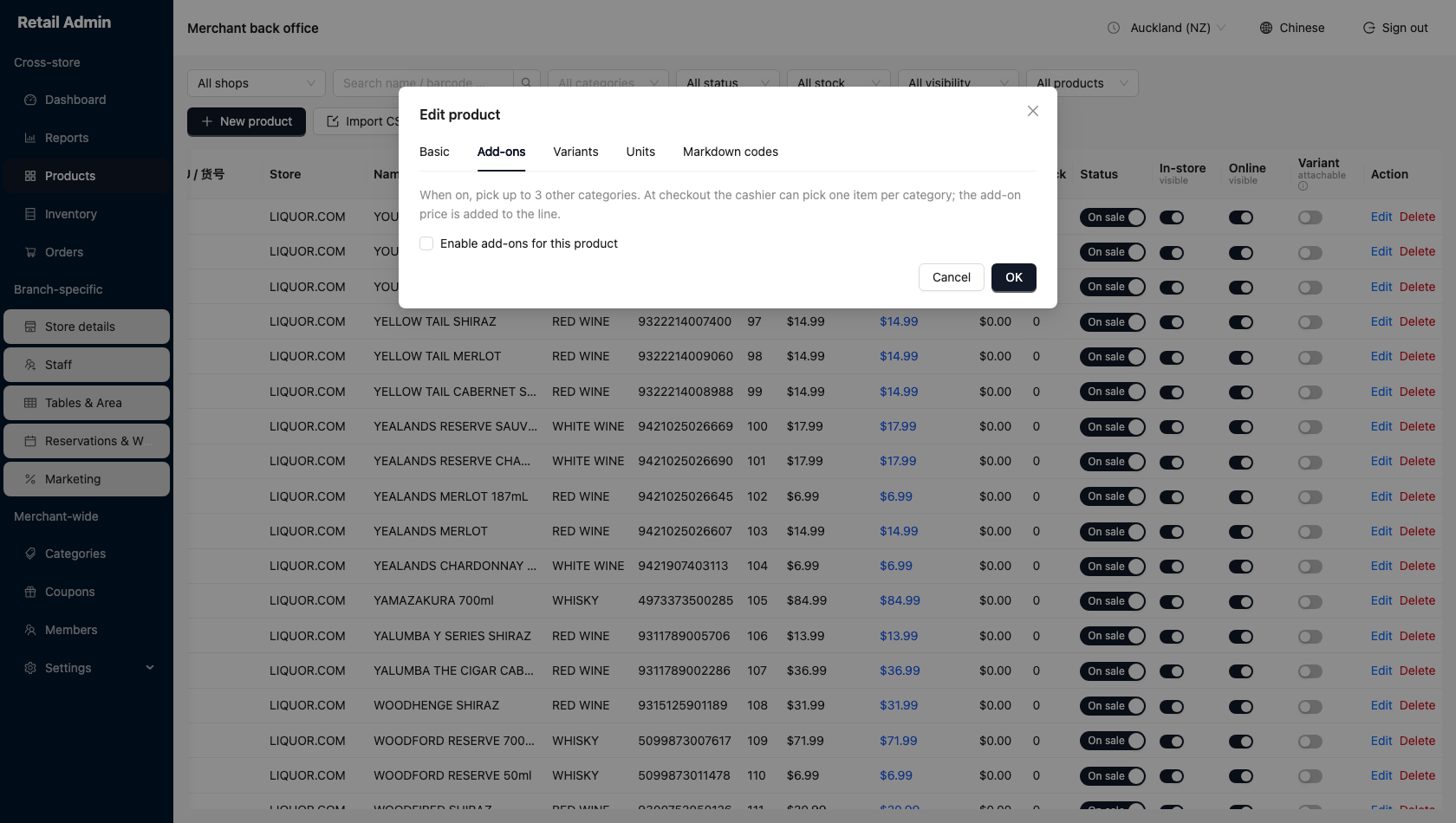Toggle Online visibility for WOODHENGE SHIRAZ

[x=1241, y=706]
